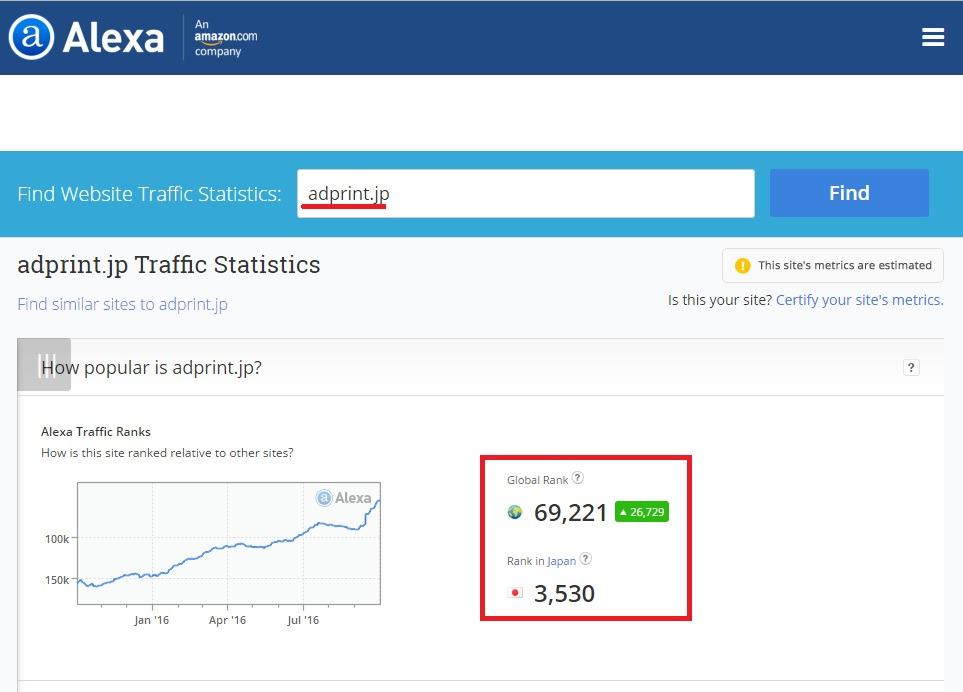Click the Find button

click(849, 193)
